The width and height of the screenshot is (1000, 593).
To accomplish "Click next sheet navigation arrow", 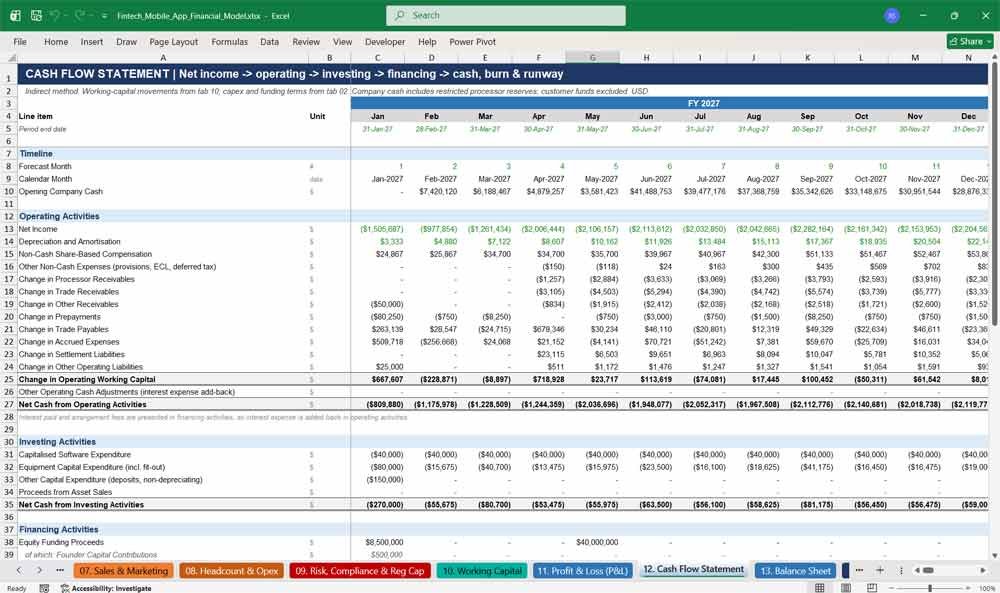I will (x=39, y=571).
